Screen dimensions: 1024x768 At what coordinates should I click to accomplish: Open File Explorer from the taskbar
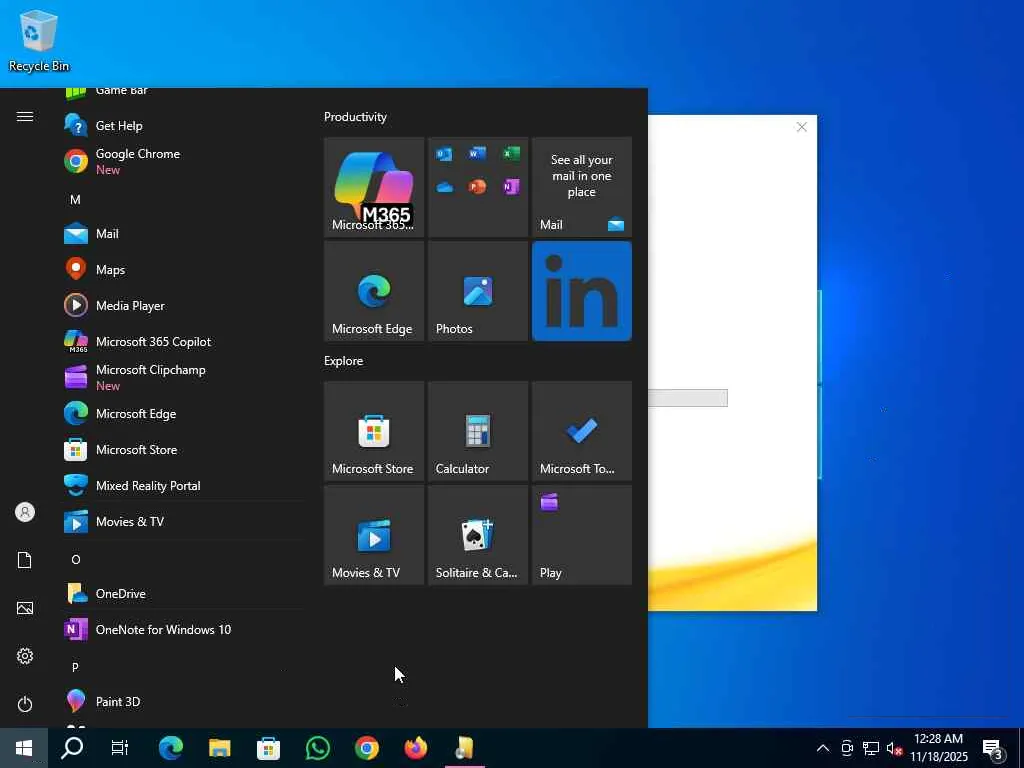[219, 748]
